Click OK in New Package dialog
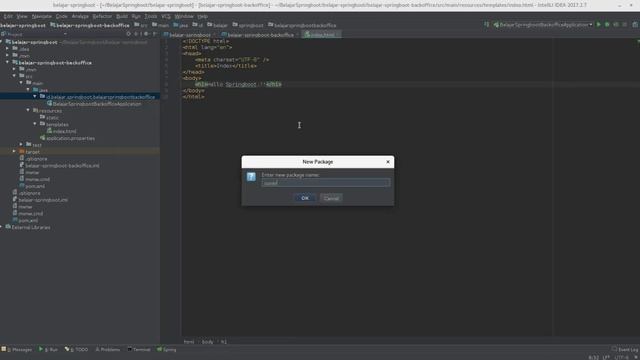The height and width of the screenshot is (360, 640). pos(305,198)
